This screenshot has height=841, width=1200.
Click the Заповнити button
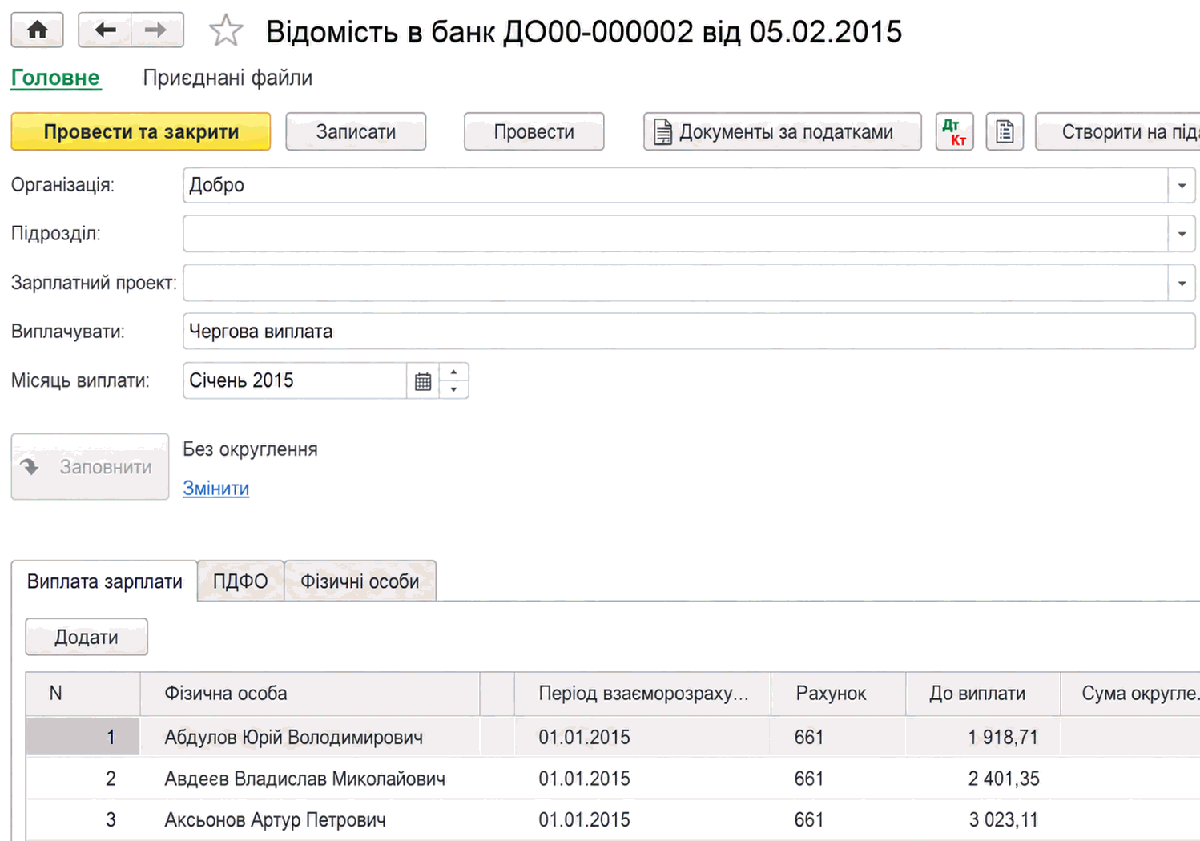(90, 466)
